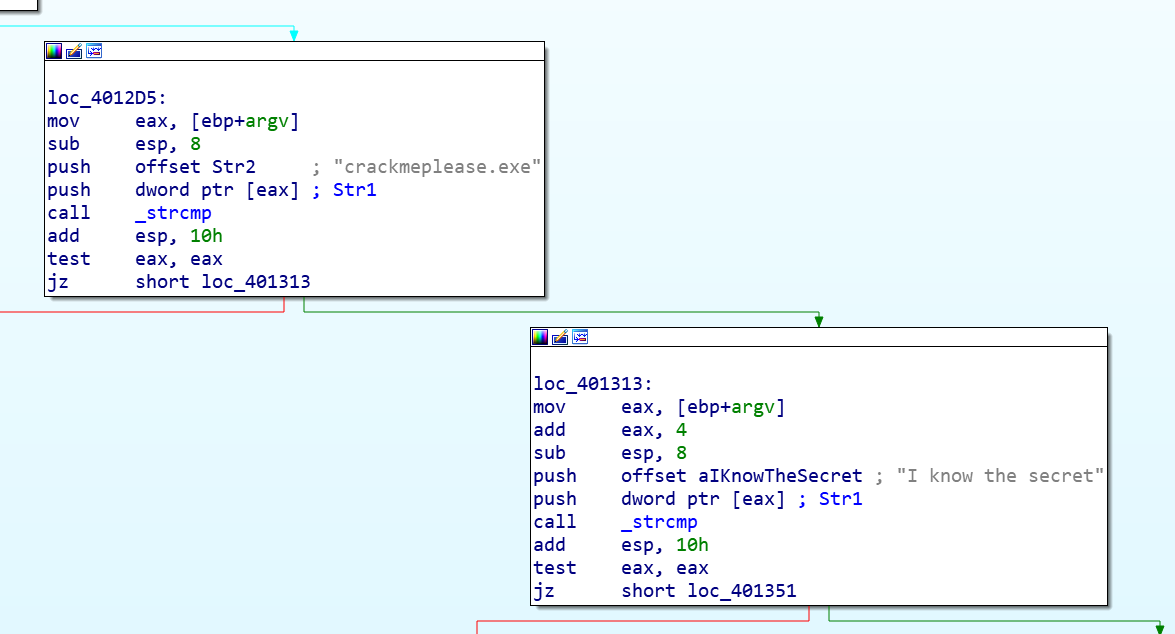Click "crackmeplease.exe" string comment
Viewport: 1175px width, 634px height.
437,167
